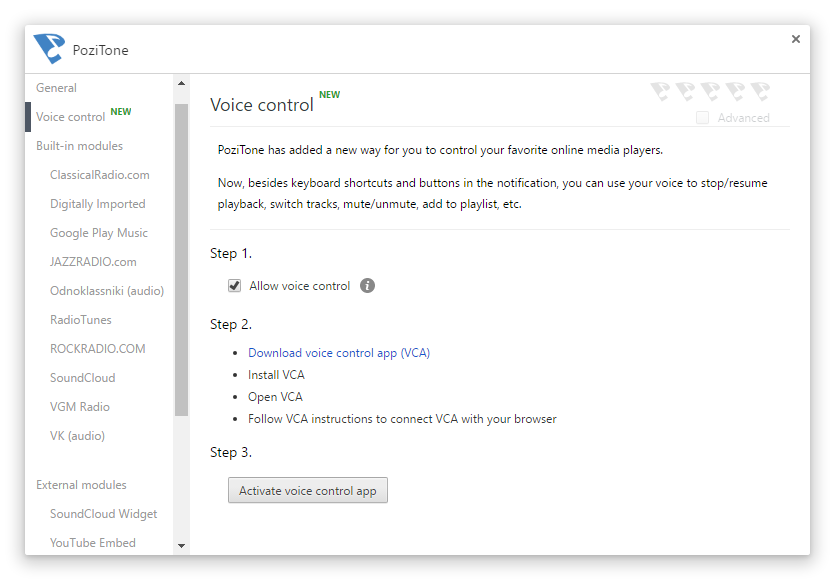Click the Step 2. heading
This screenshot has width=835, height=580.
coord(231,324)
